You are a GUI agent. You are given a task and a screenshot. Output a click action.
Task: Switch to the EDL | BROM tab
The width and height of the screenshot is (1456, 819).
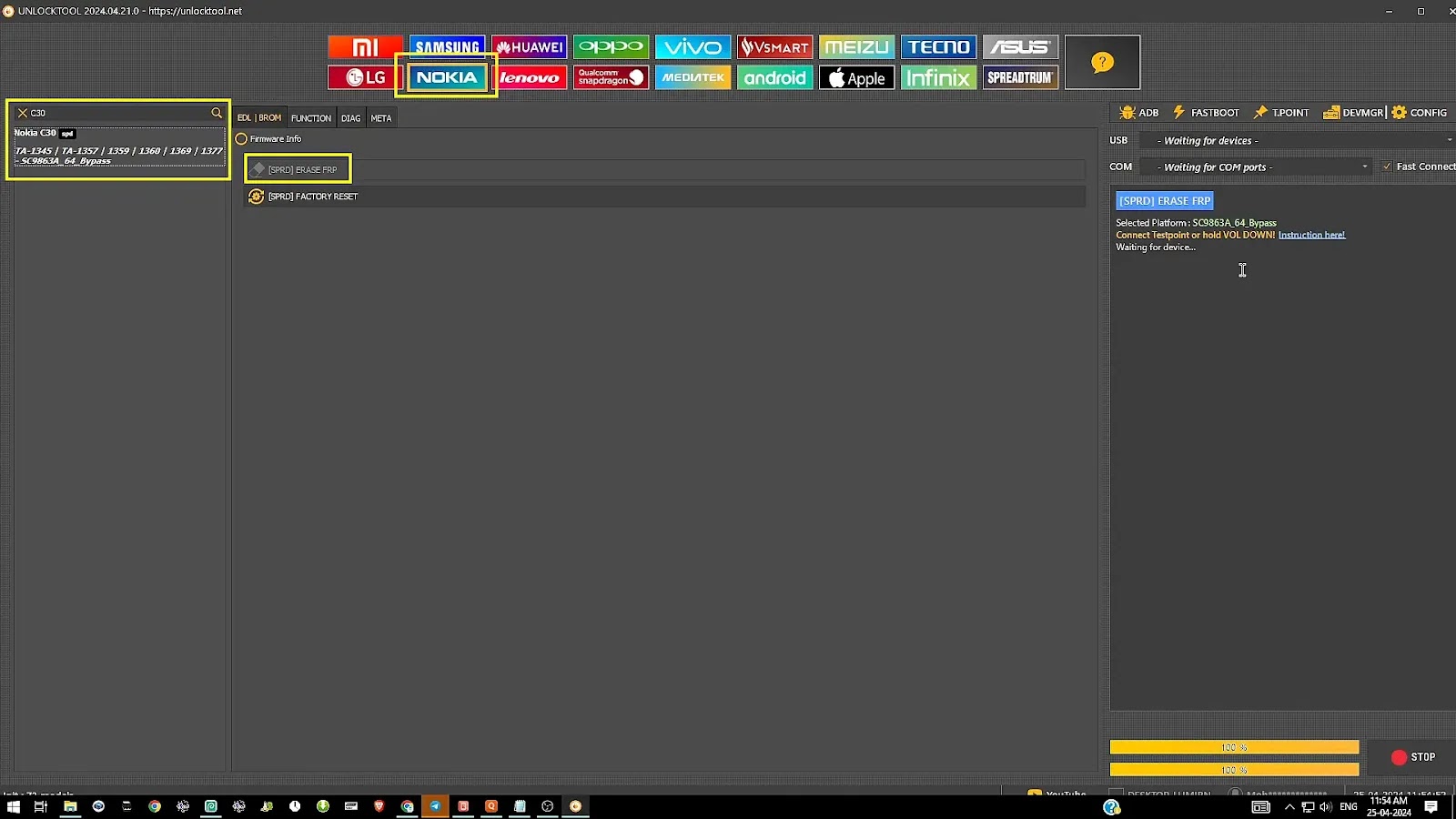point(259,117)
